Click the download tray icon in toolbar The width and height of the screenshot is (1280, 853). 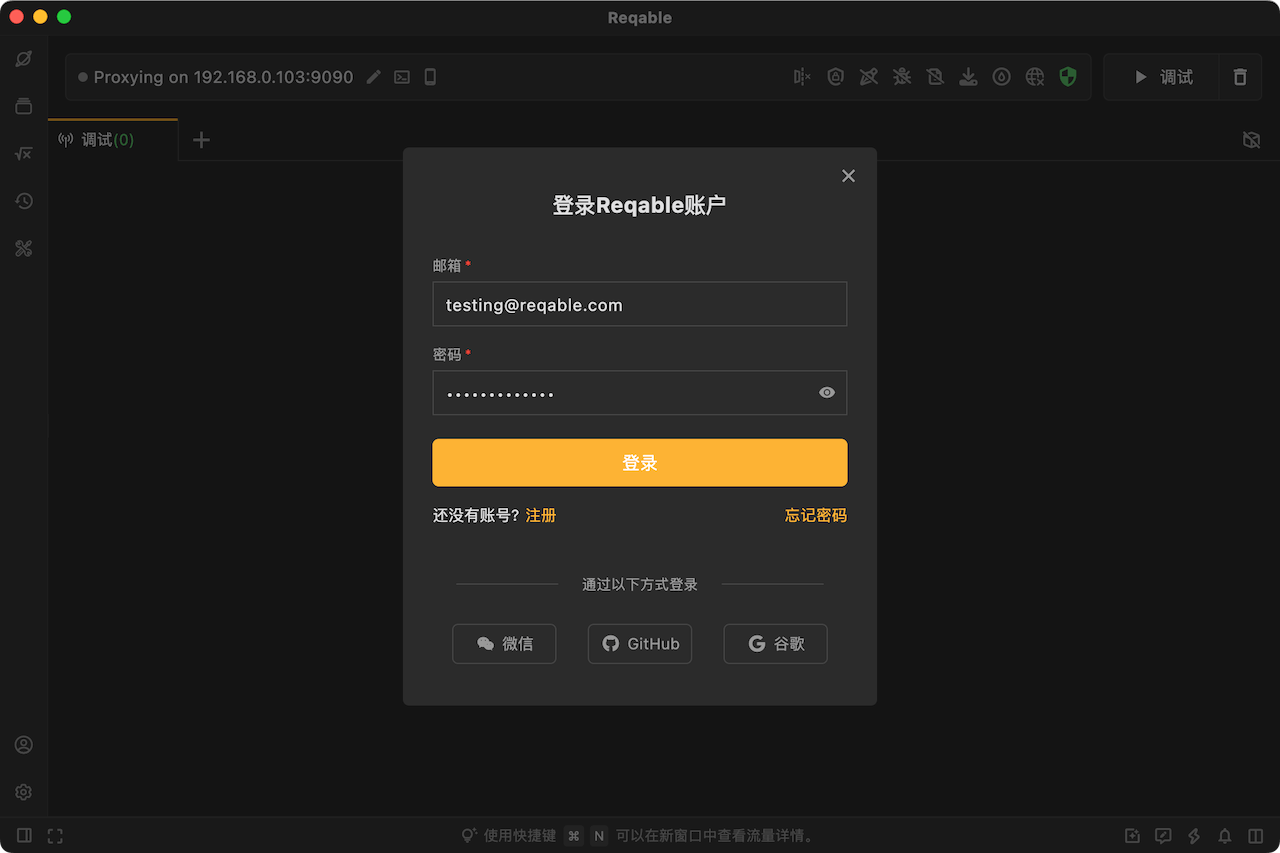pyautogui.click(x=968, y=77)
